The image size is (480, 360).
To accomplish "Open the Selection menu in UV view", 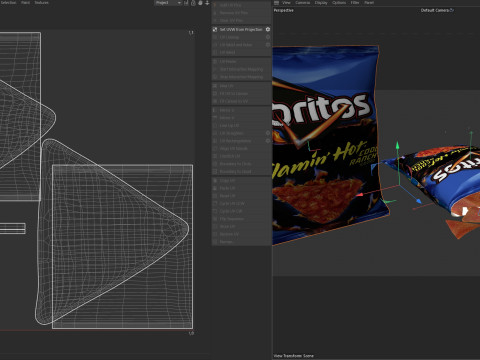I will tap(9, 3).
